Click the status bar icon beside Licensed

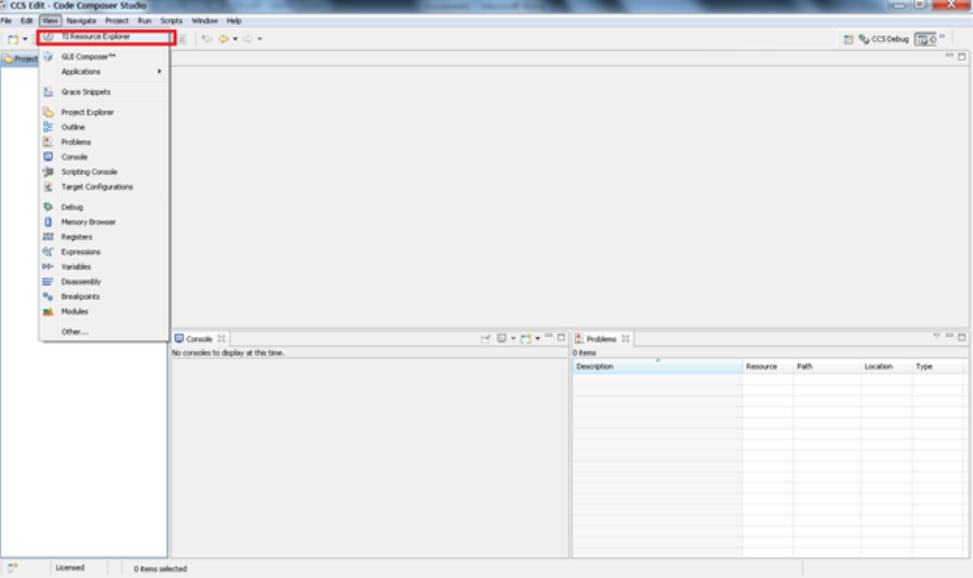[x=12, y=567]
